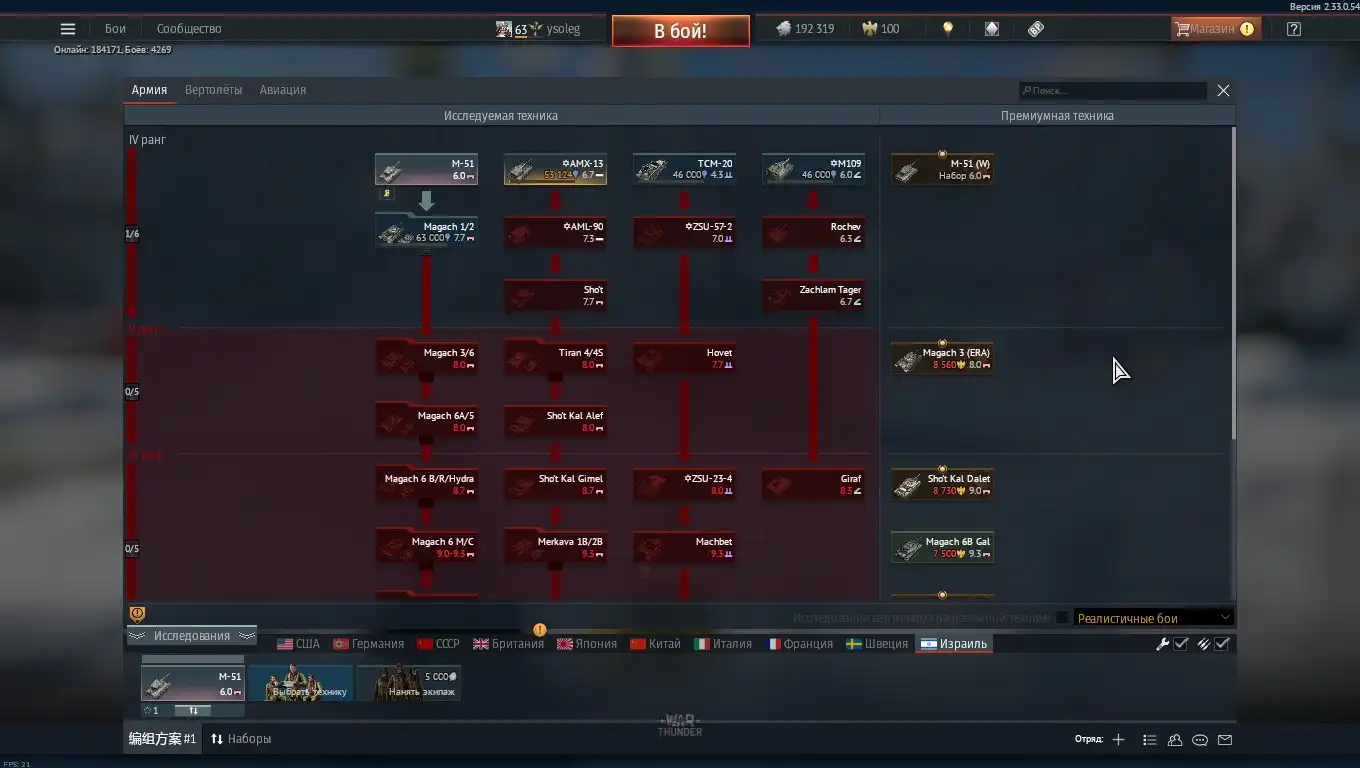Viewport: 1360px width, 768px height.
Task: Click the warning shield icon below tree
Action: pyautogui.click(x=138, y=615)
